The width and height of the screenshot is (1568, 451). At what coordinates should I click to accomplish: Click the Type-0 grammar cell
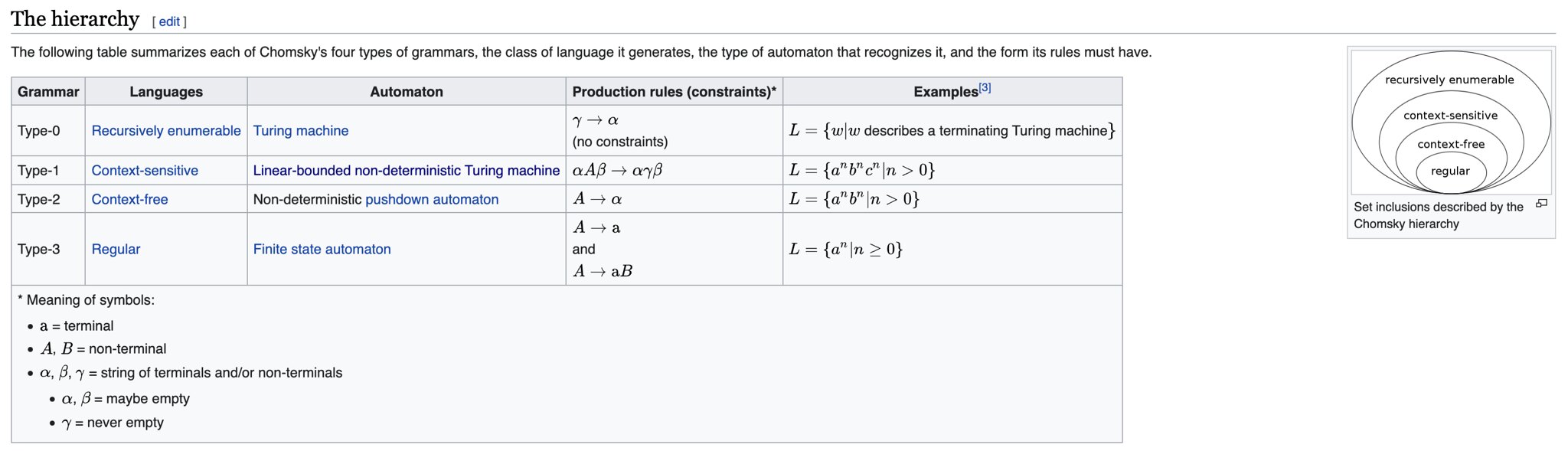point(39,131)
